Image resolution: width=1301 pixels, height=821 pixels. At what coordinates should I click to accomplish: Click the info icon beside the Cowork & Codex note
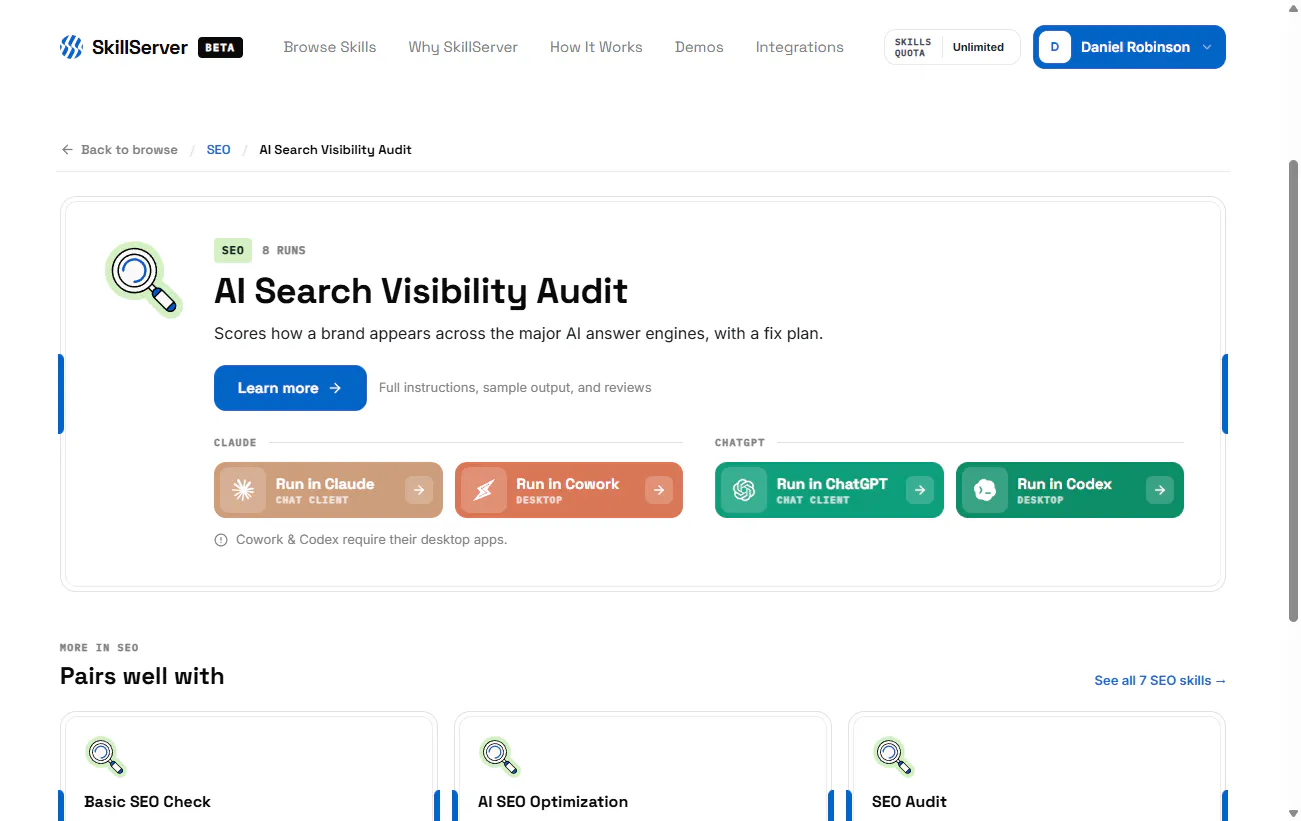point(221,540)
